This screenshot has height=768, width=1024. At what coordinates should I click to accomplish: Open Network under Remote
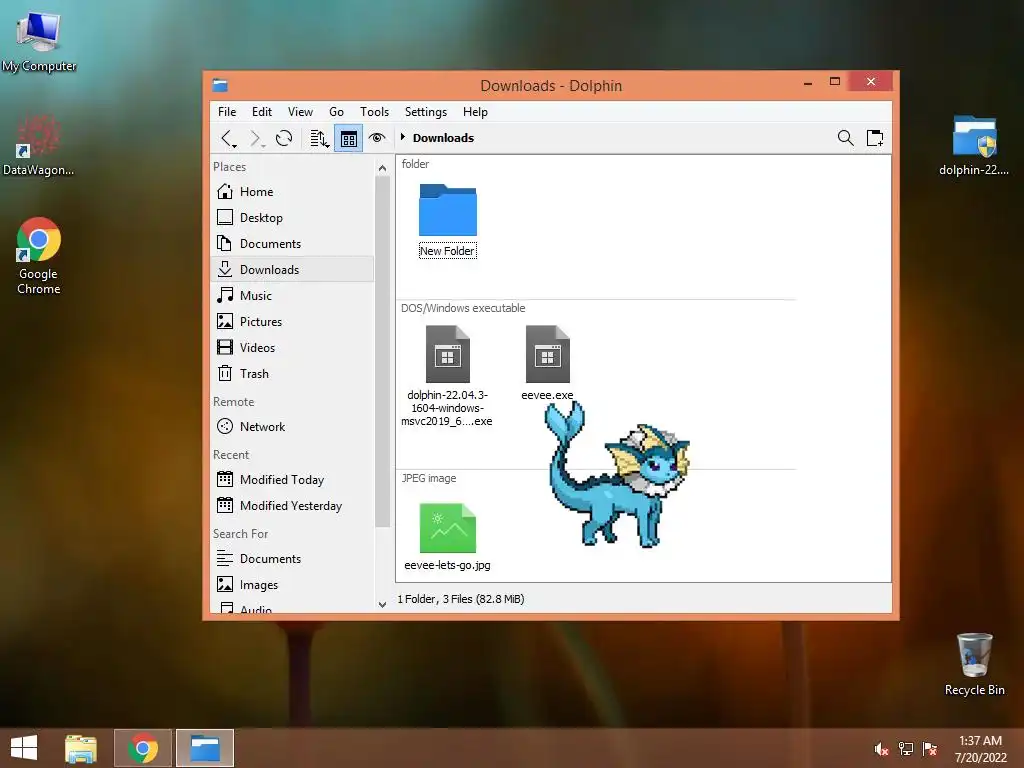(292, 426)
